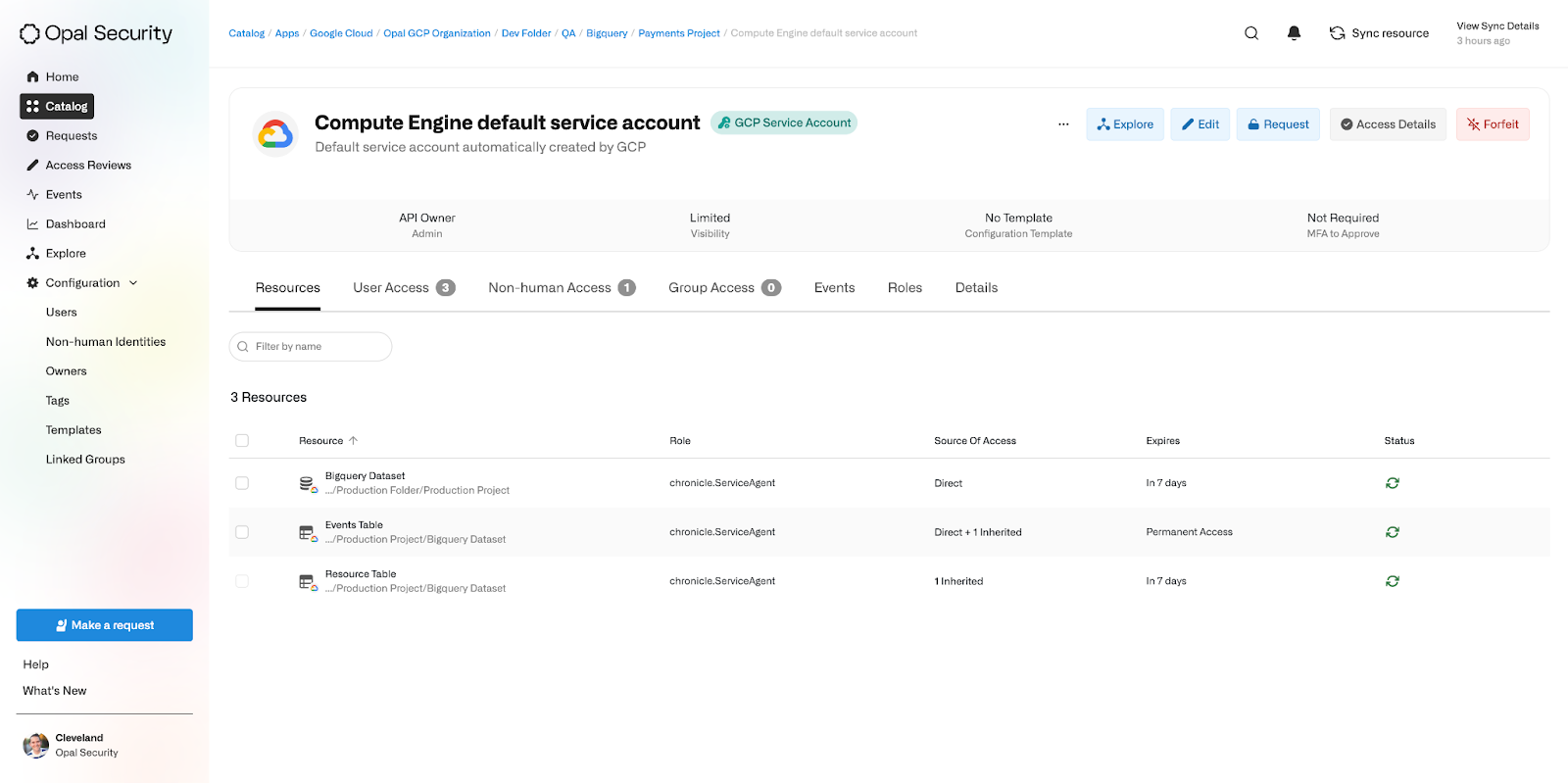The height and width of the screenshot is (783, 1568).
Task: Open Requests in sidebar
Action: click(x=62, y=135)
